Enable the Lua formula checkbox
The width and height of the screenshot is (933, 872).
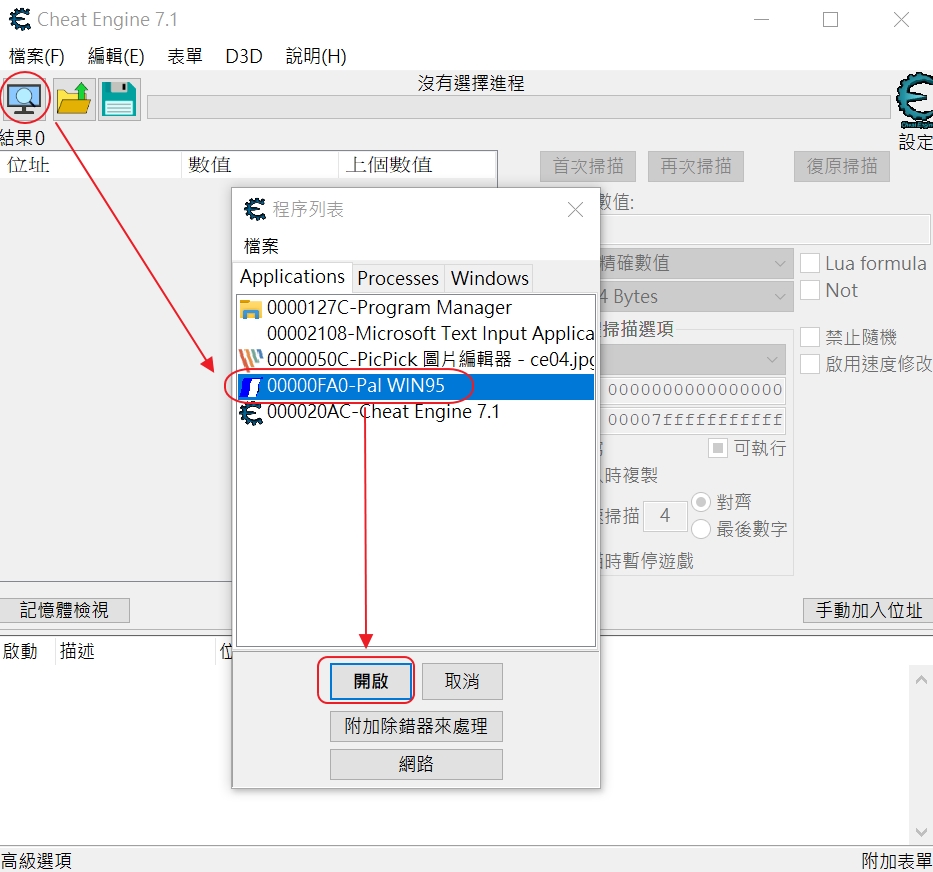click(810, 263)
